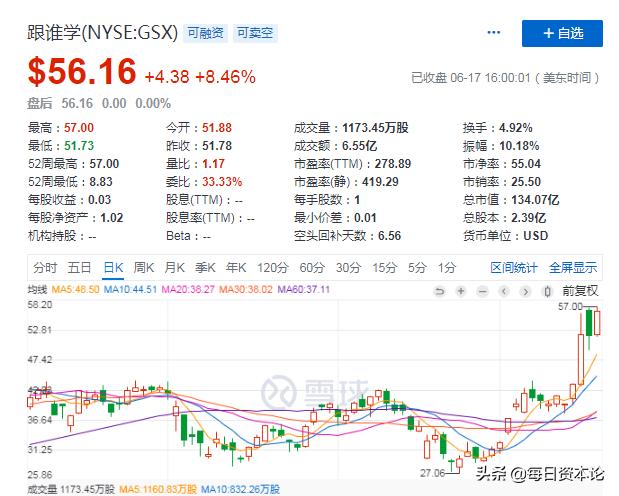Zoom in the K-line chart with plus icon
This screenshot has width=619, height=496.
tap(461, 291)
